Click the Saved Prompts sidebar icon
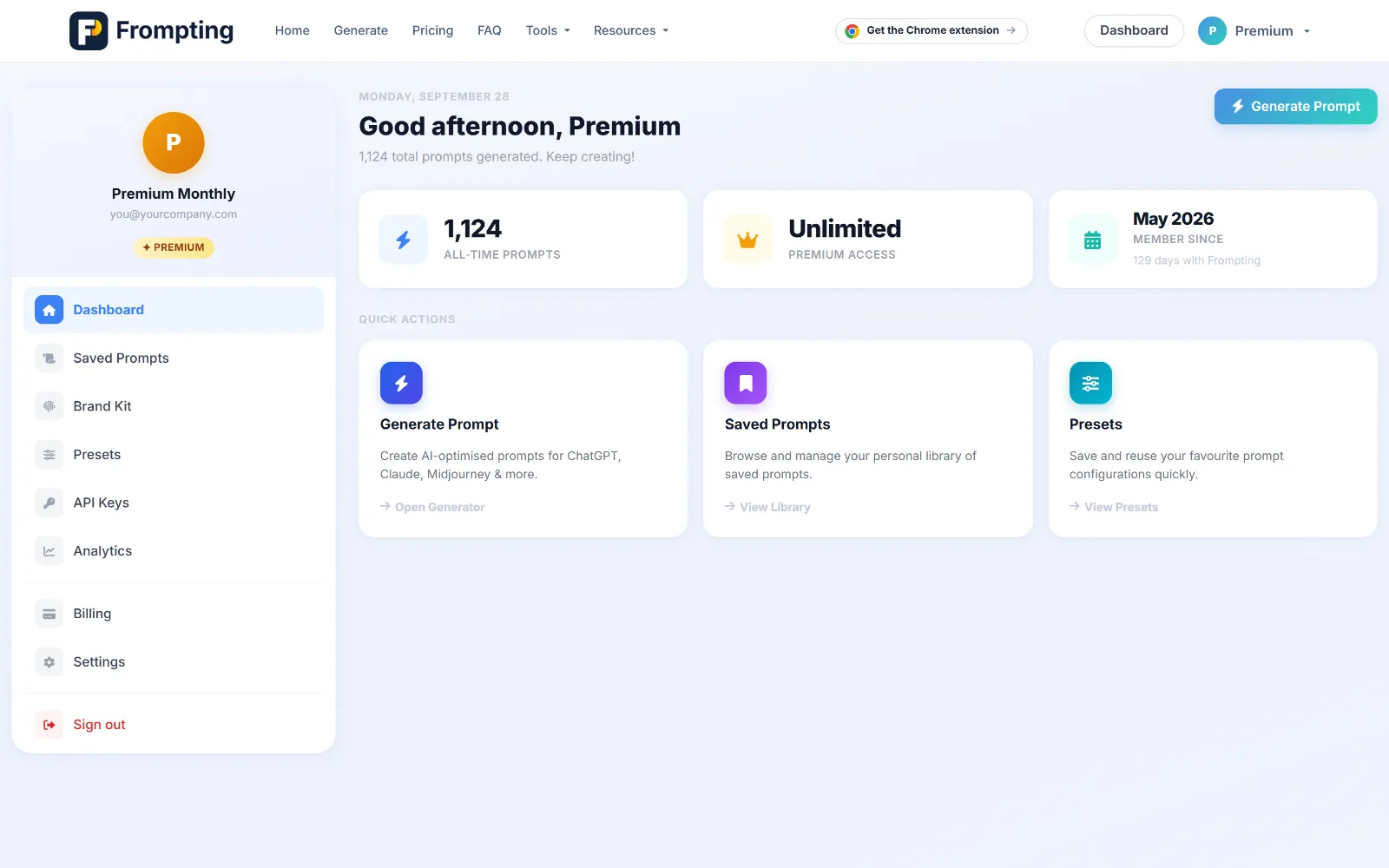Screen dimensions: 1389x868 (49, 358)
